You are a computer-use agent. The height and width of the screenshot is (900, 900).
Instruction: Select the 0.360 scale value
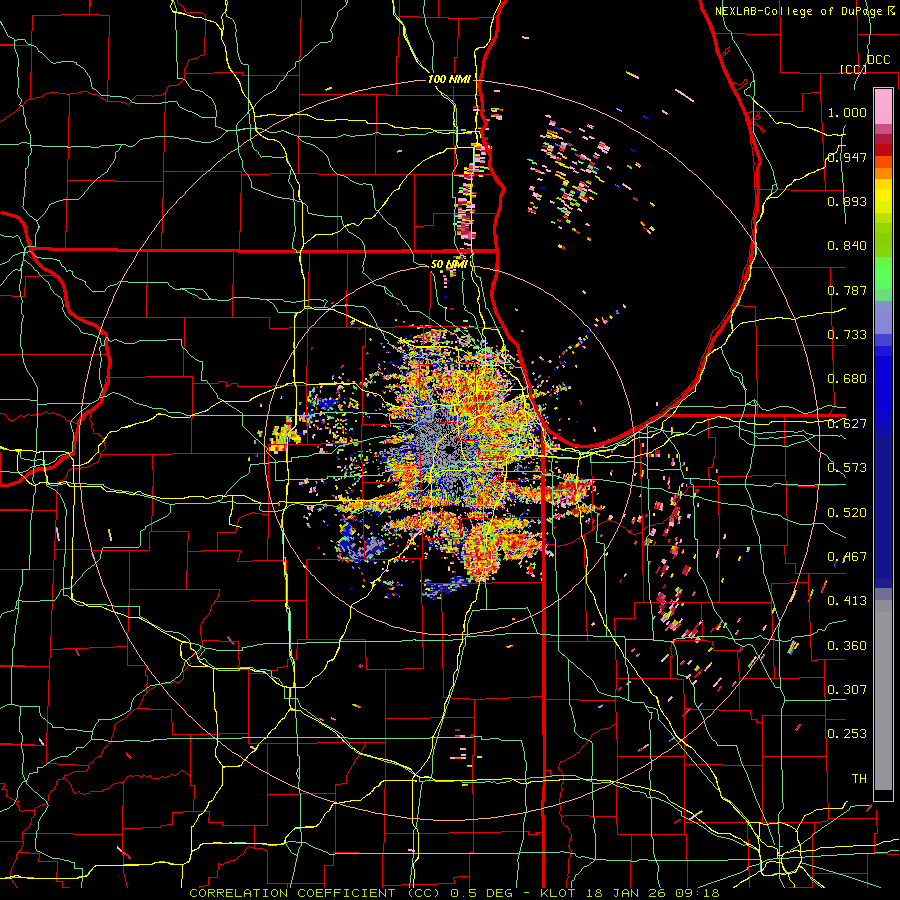coord(847,646)
